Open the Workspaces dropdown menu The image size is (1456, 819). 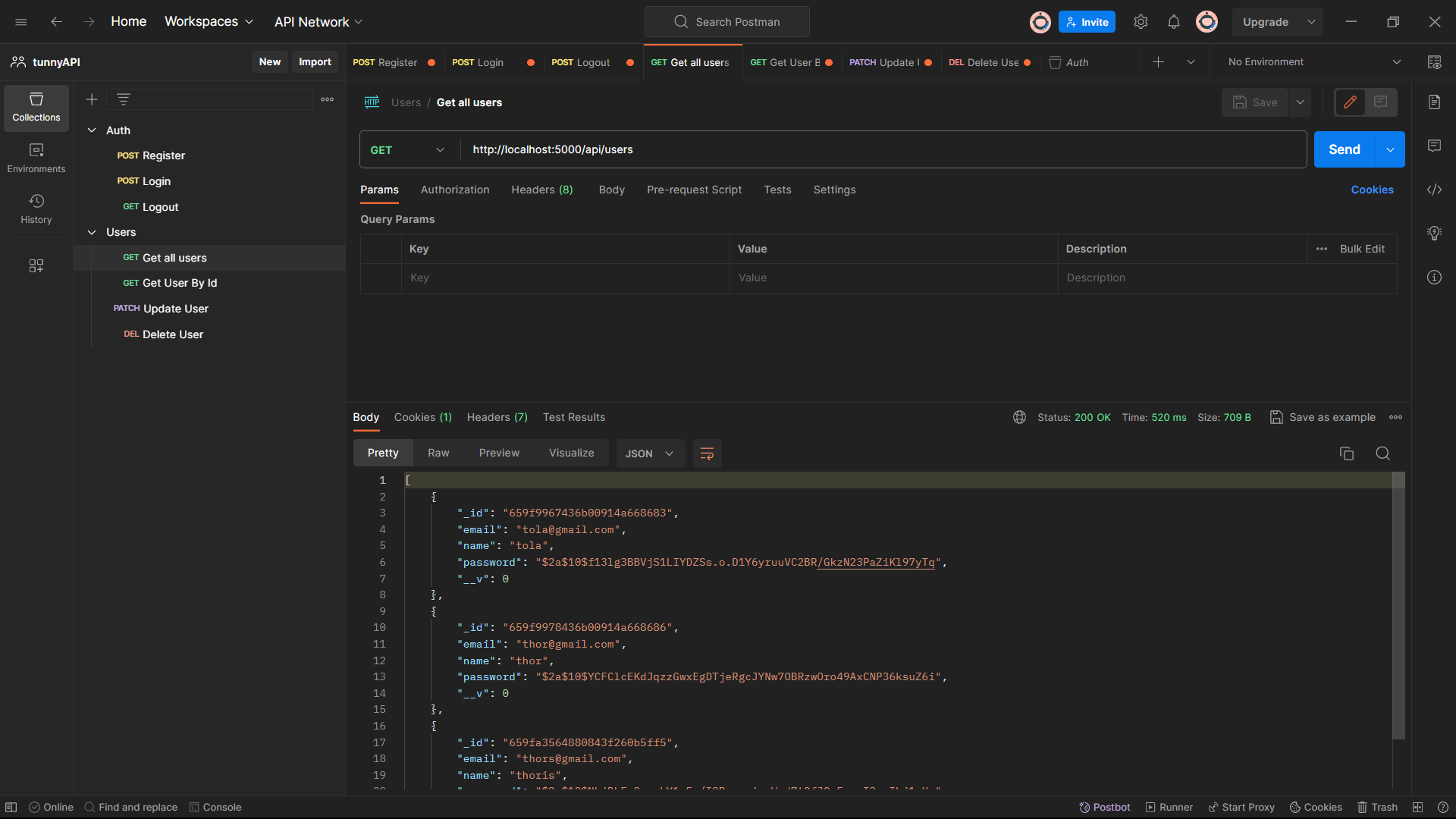point(209,22)
